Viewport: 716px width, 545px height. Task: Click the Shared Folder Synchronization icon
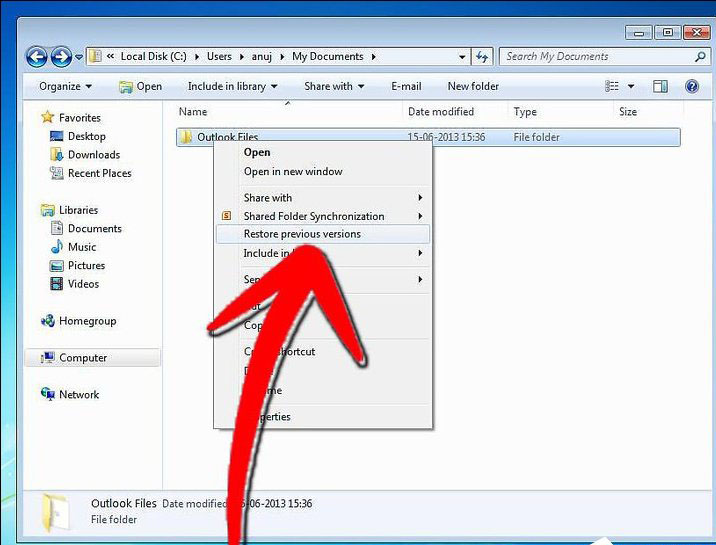click(226, 216)
